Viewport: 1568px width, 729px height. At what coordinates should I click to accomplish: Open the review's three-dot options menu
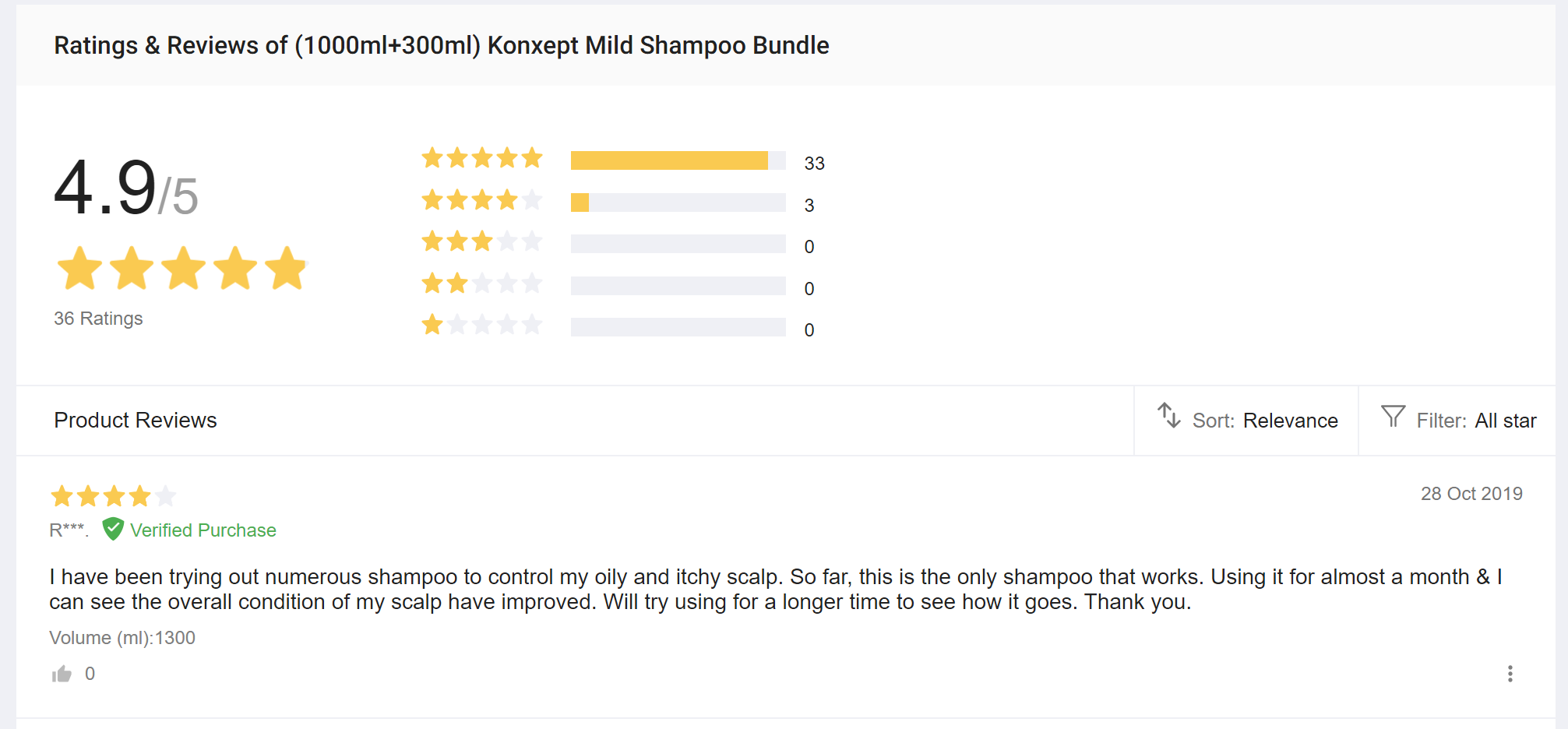click(x=1510, y=674)
